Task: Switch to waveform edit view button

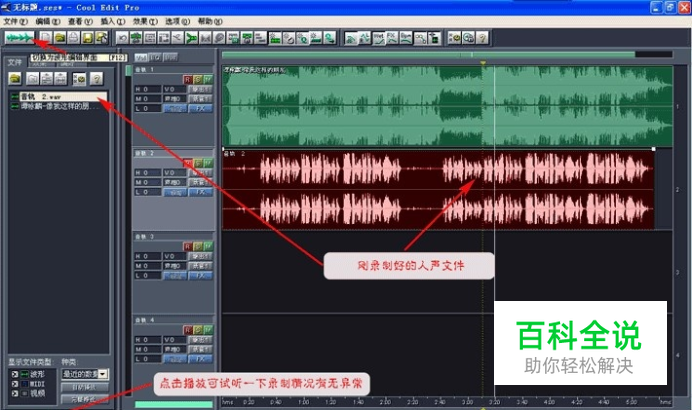Action: point(19,38)
